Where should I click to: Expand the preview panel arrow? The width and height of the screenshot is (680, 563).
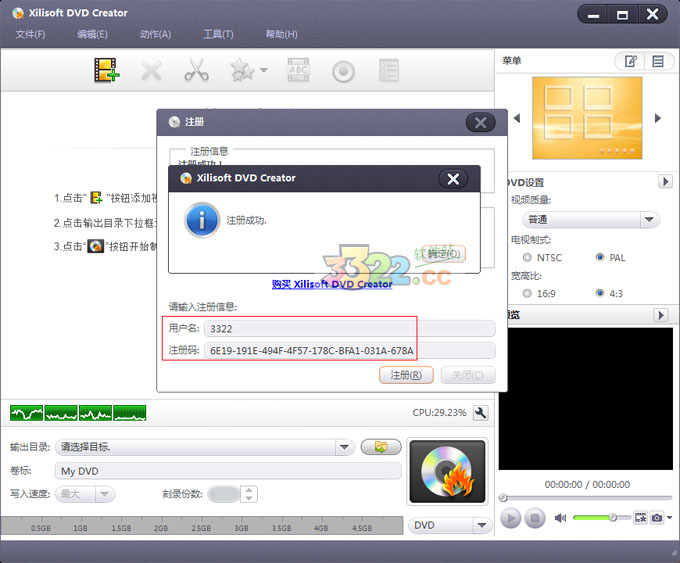(x=660, y=315)
